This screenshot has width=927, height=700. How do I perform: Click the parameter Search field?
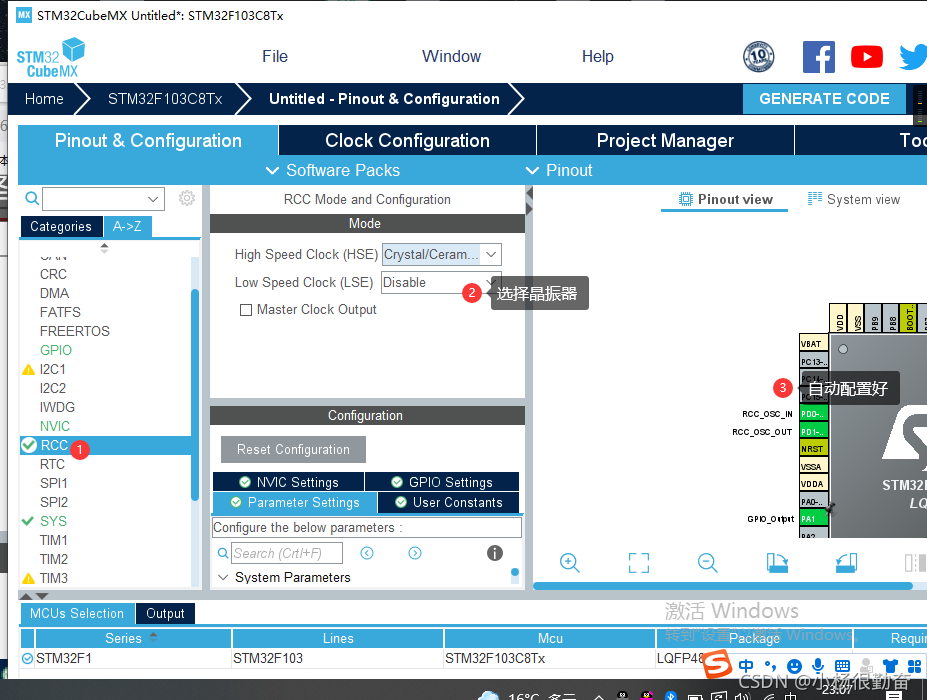(287, 553)
